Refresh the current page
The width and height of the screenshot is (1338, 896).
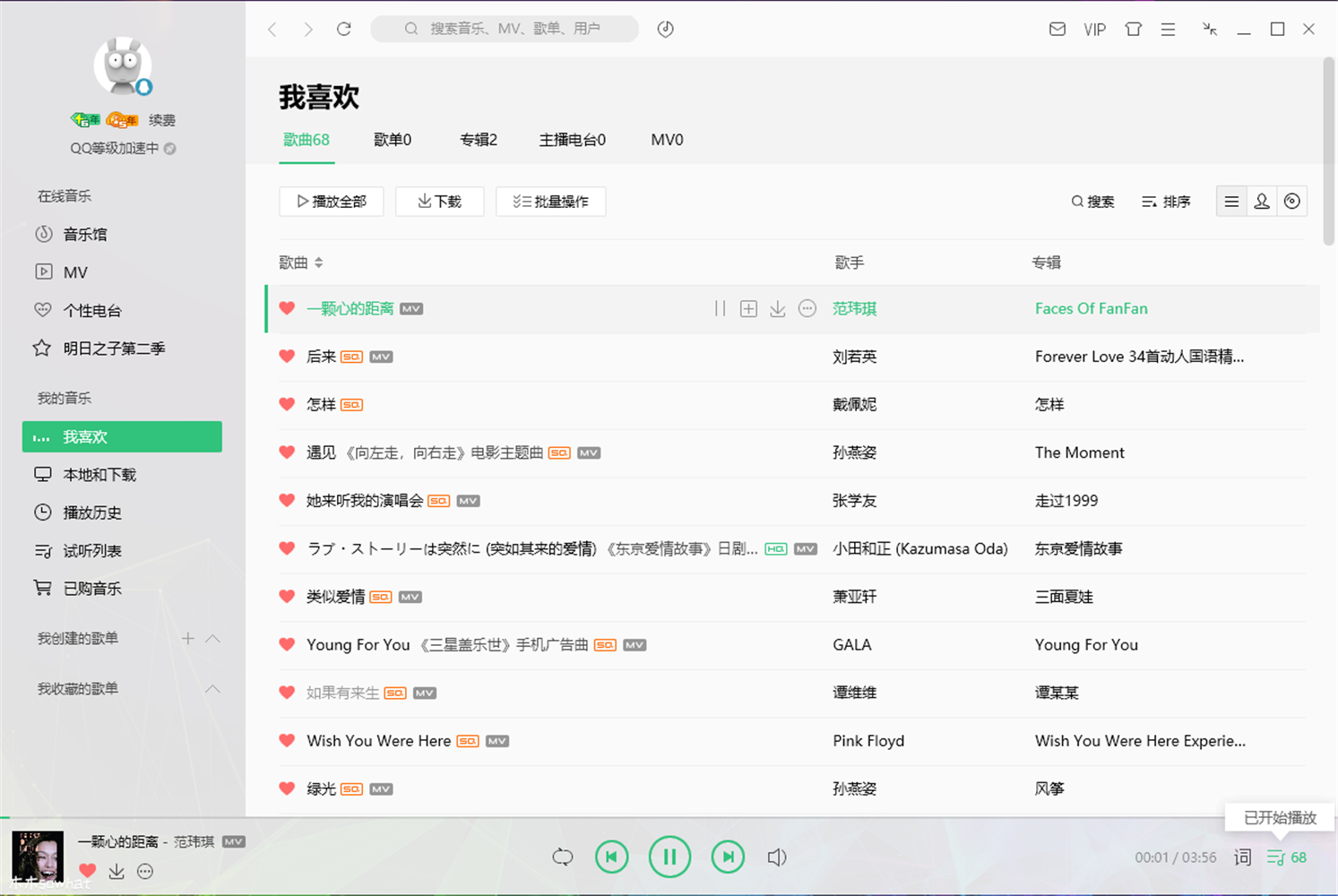[344, 29]
